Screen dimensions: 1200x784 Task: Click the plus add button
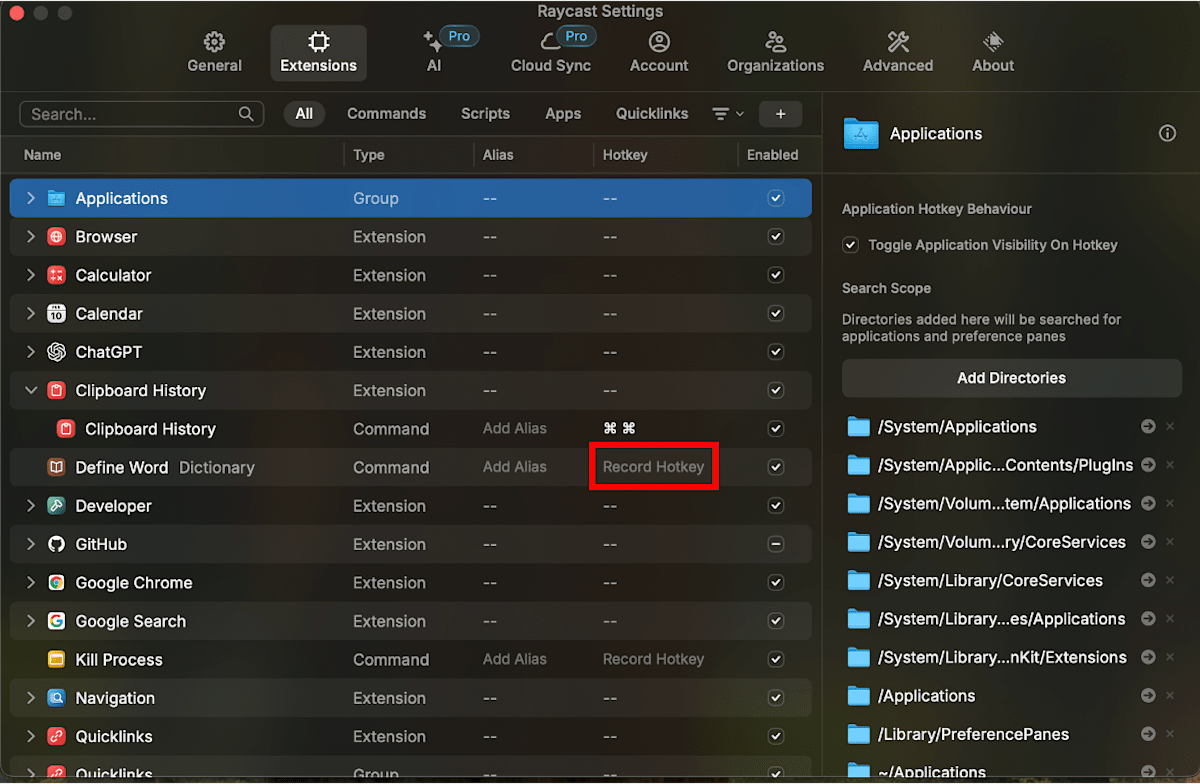coord(780,114)
